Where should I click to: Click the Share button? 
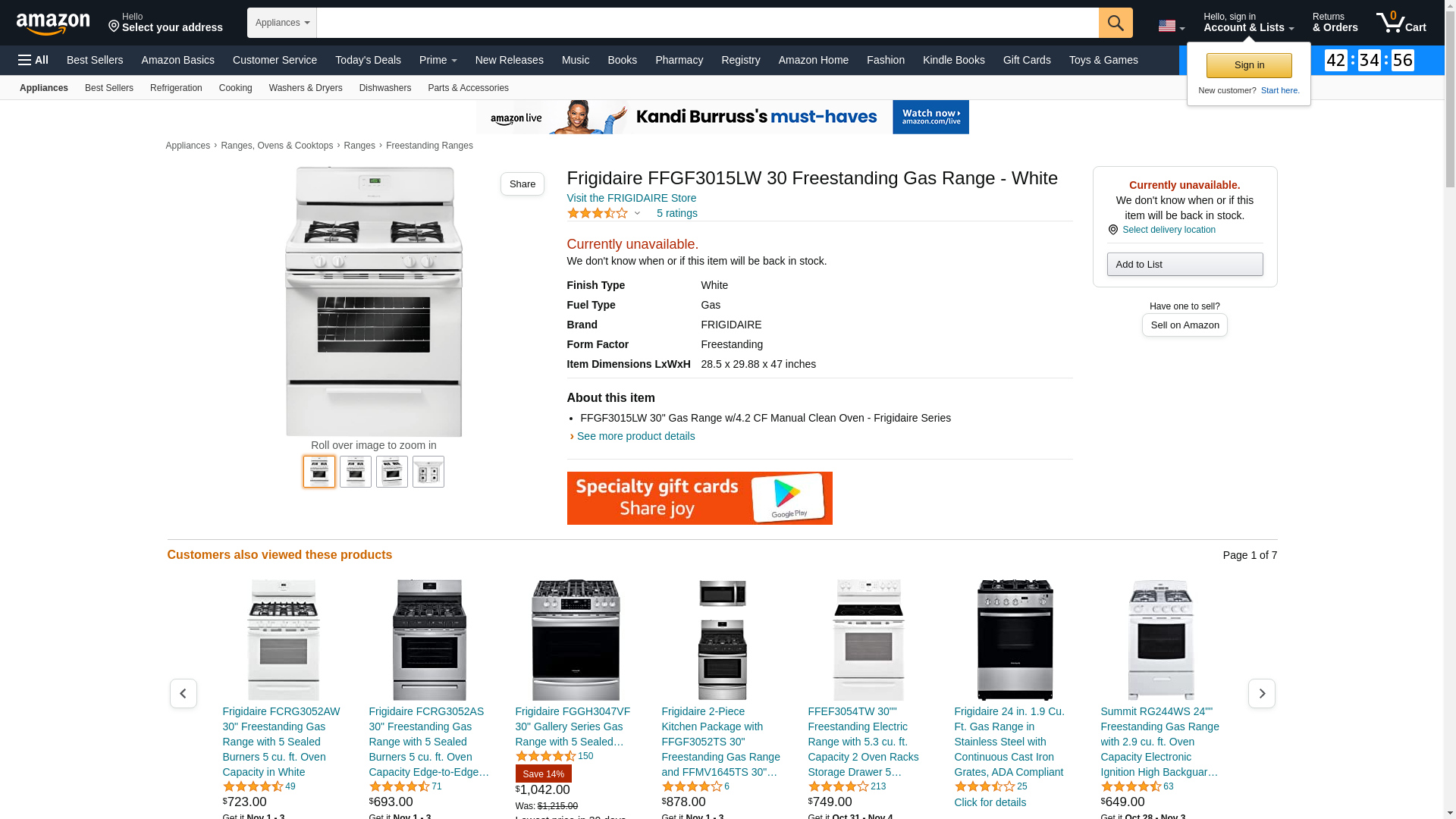522,184
